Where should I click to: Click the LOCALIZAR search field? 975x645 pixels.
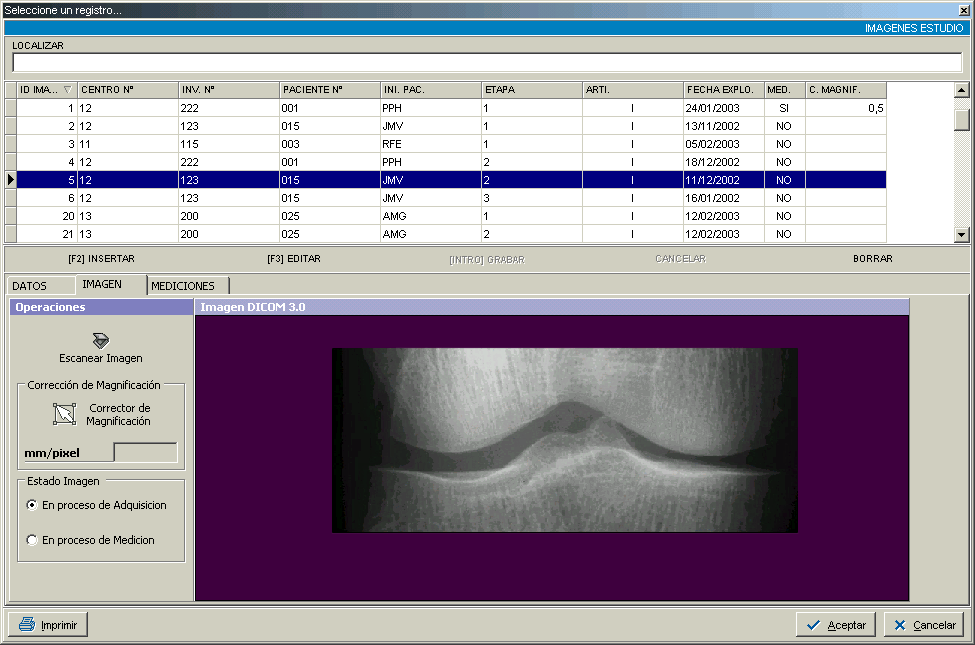coord(486,63)
